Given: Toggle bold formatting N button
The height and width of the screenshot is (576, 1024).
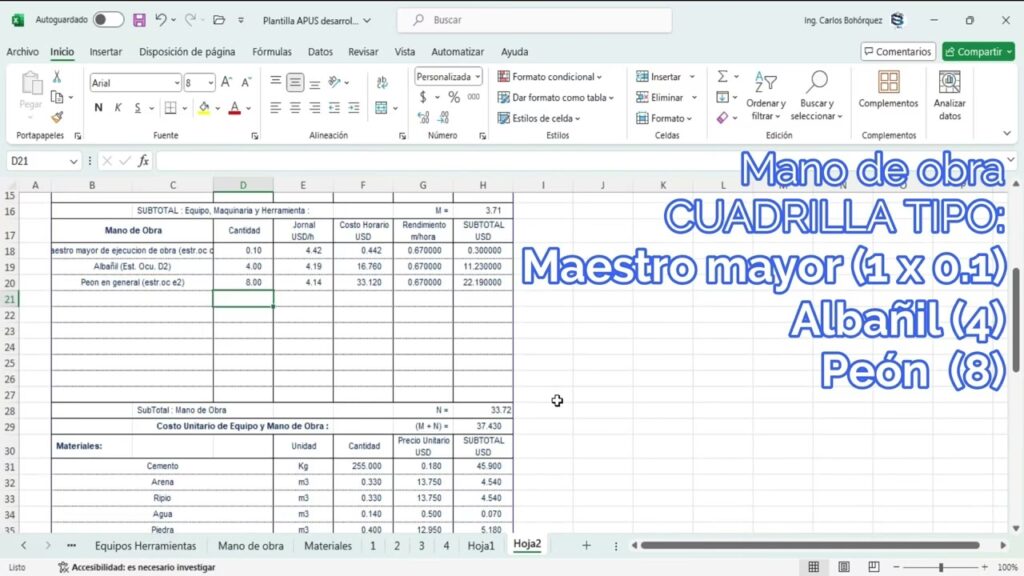Looking at the screenshot, I should point(98,108).
